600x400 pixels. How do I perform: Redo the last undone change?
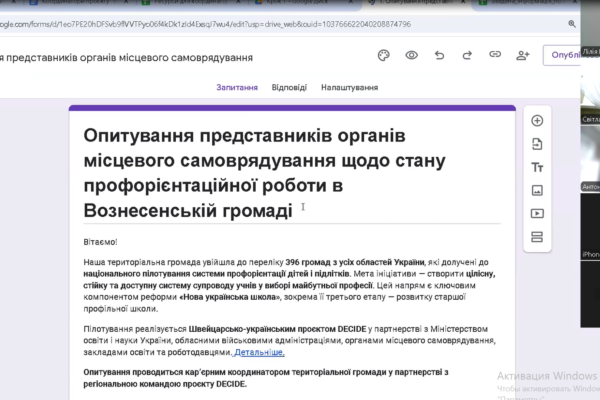(467, 56)
